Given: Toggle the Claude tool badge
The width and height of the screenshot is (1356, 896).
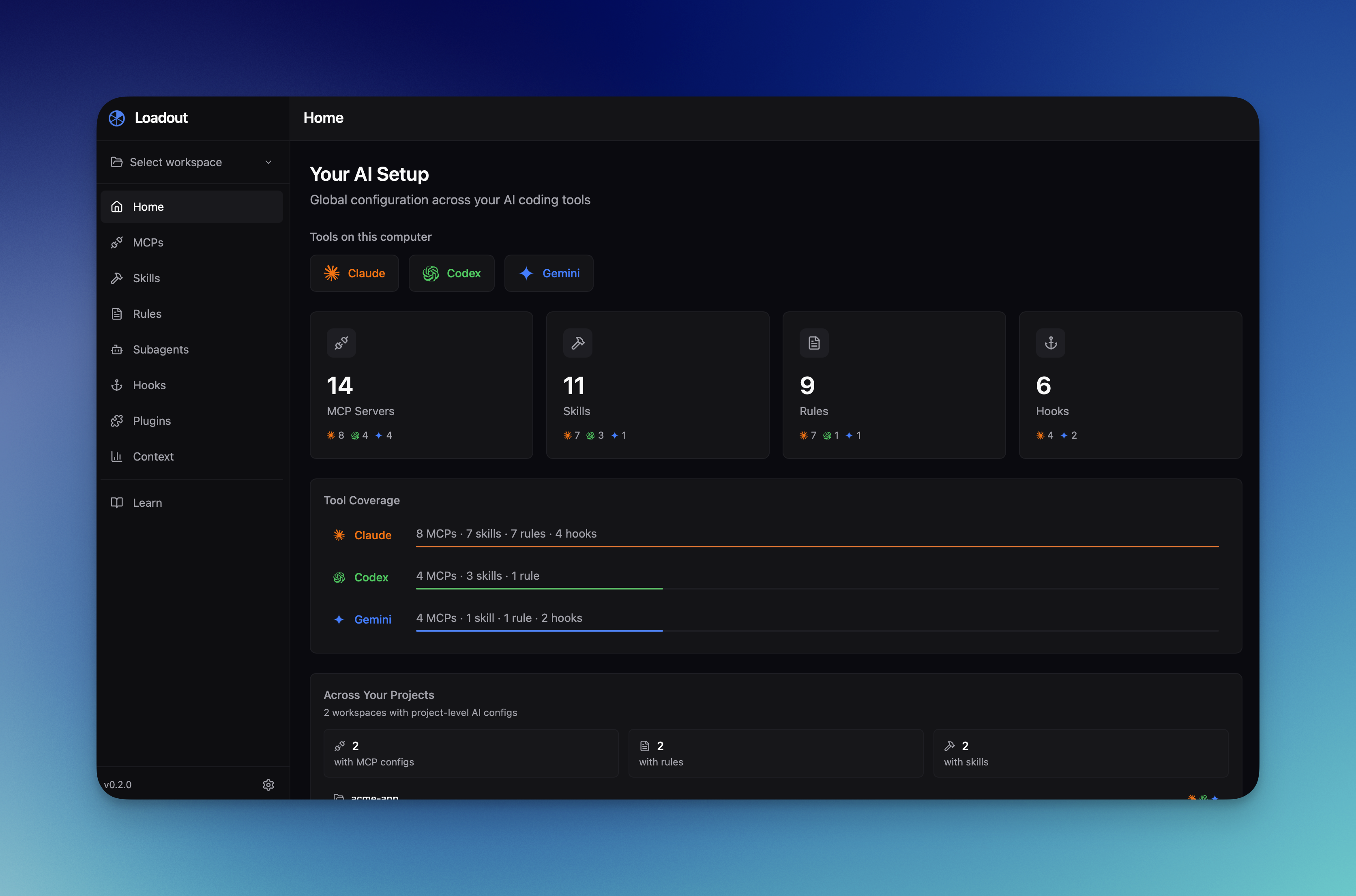Looking at the screenshot, I should pos(354,273).
